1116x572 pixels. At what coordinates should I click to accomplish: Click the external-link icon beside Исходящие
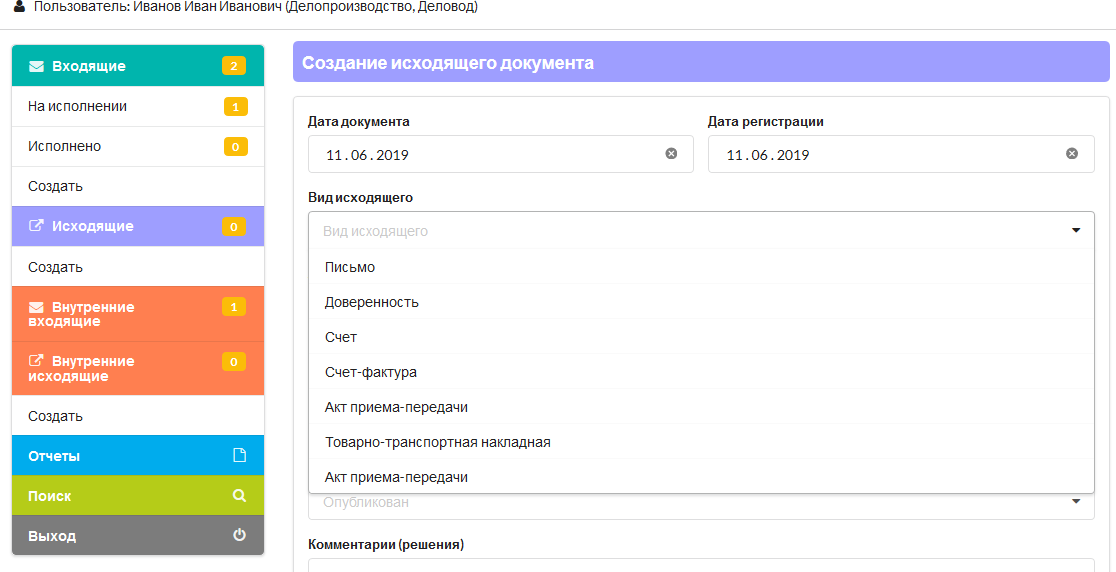point(36,226)
